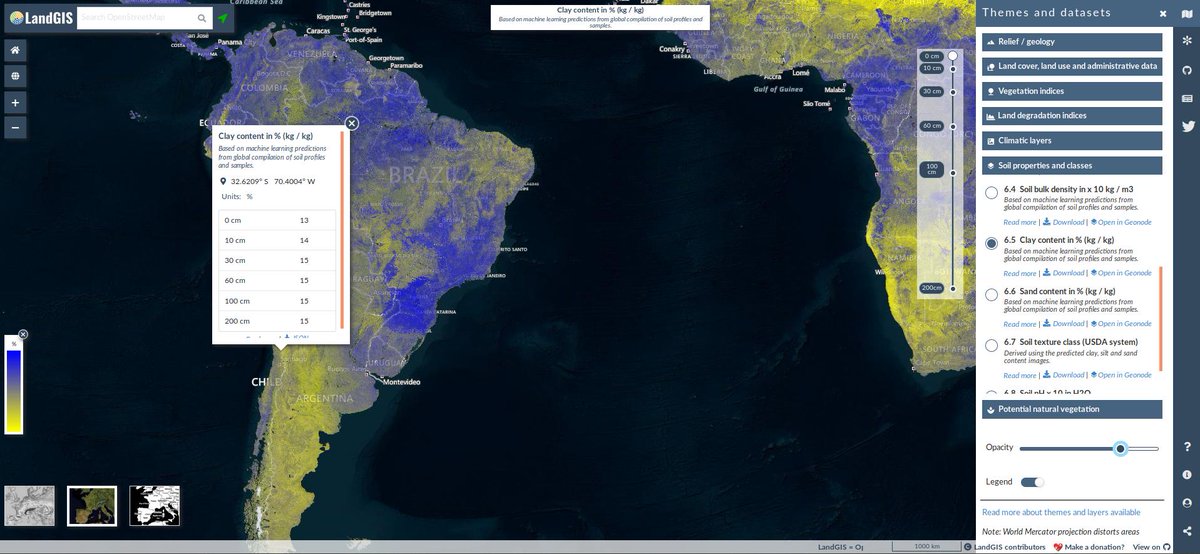Close the color legend box
Viewport: 1200px width, 554px height.
pyautogui.click(x=23, y=335)
